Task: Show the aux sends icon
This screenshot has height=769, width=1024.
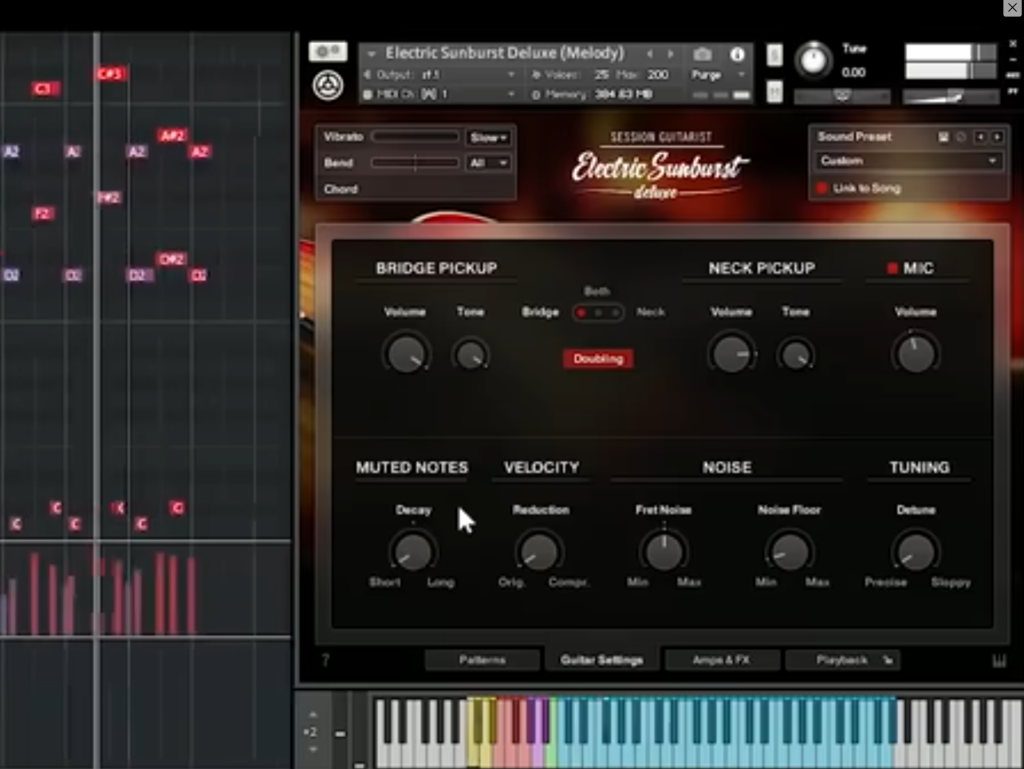Action: click(1013, 75)
